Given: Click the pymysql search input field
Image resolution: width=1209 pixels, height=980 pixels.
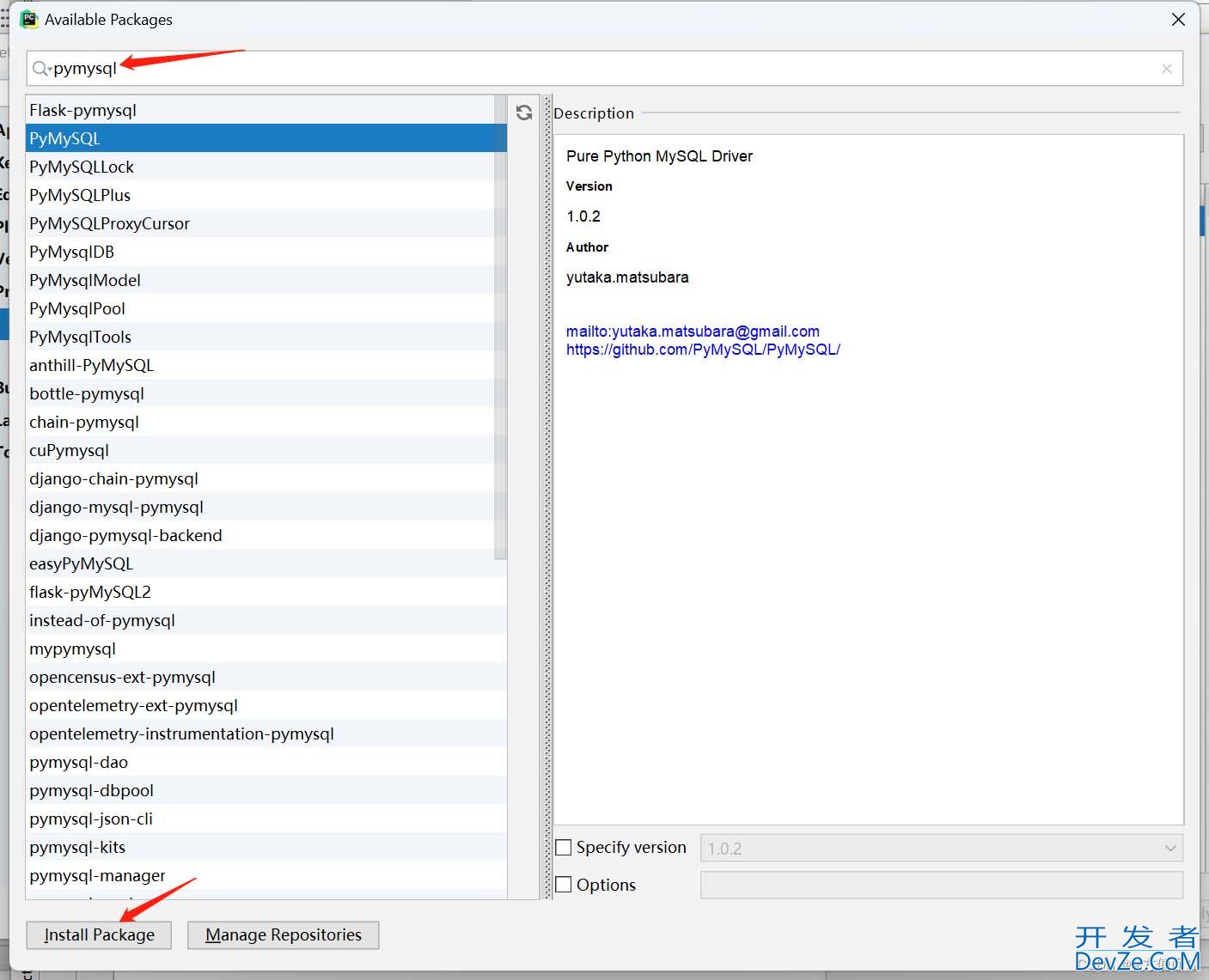Looking at the screenshot, I should coord(604,68).
